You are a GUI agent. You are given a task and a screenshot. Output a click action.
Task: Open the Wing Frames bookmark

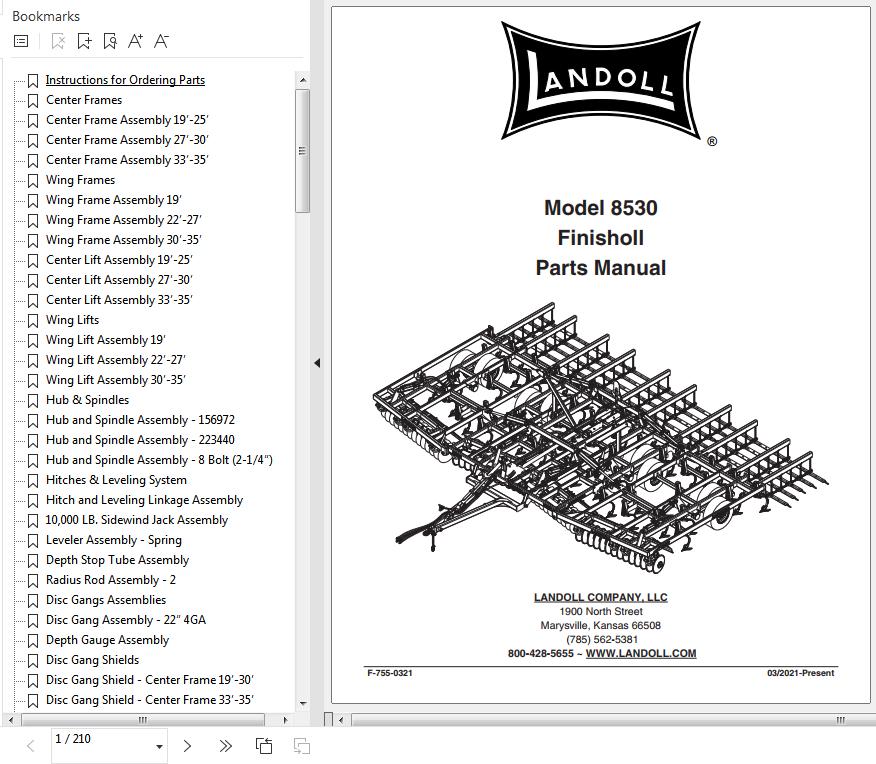80,180
